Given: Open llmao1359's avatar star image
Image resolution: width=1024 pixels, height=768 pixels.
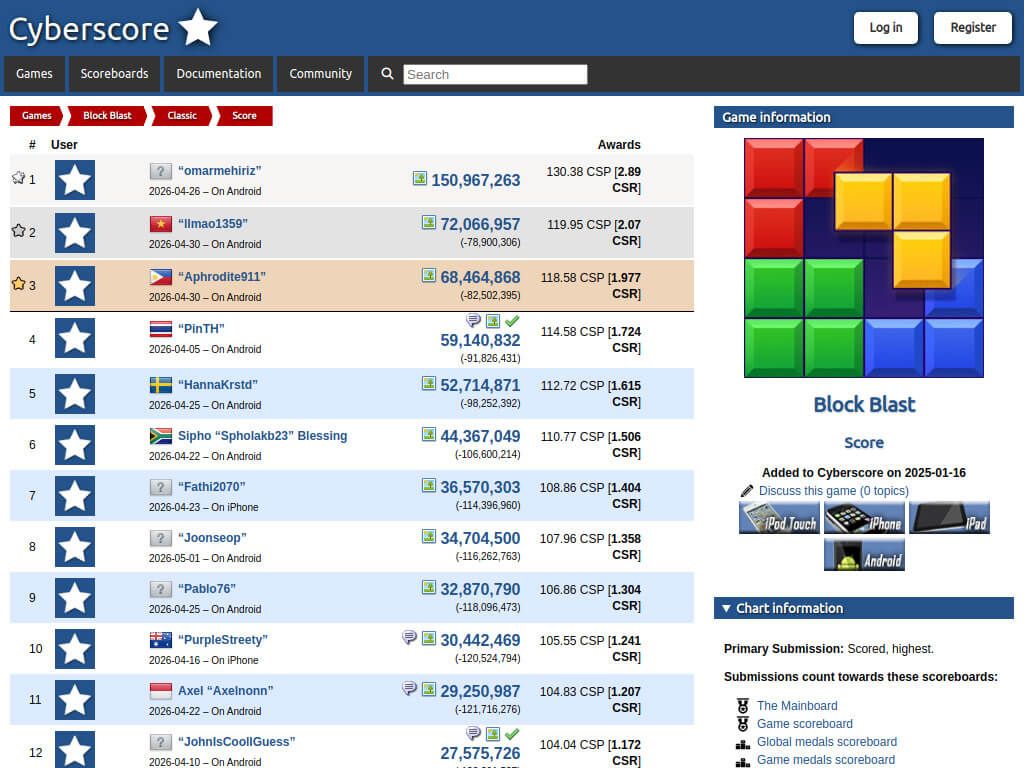Looking at the screenshot, I should pyautogui.click(x=74, y=232).
